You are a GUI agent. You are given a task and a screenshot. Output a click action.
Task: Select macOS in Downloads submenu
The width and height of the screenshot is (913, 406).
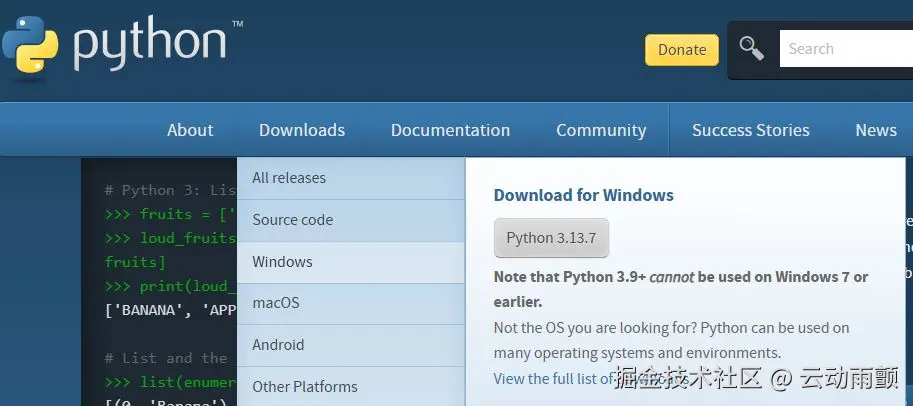click(x=351, y=303)
